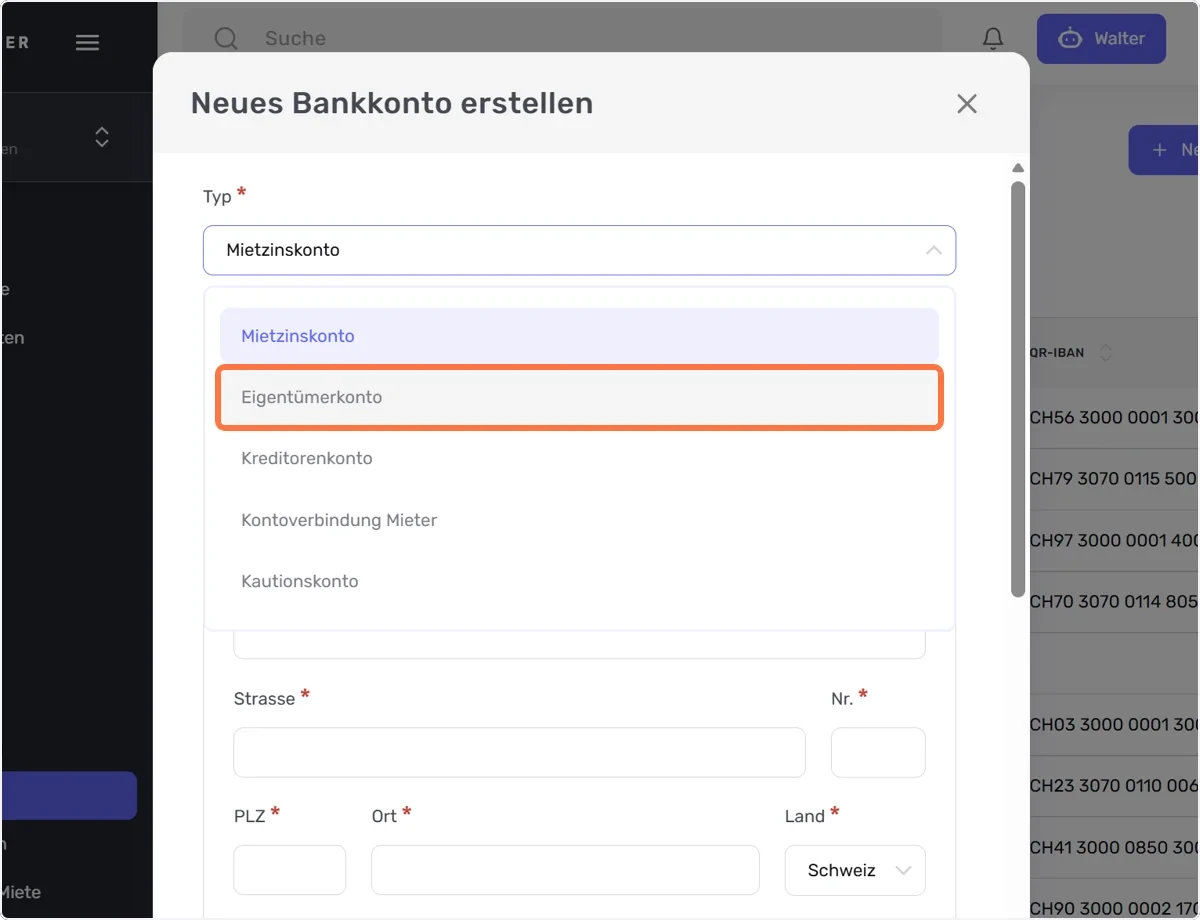Viewport: 1200px width, 920px height.
Task: Collapse the Typ dropdown chevron
Action: tap(933, 250)
